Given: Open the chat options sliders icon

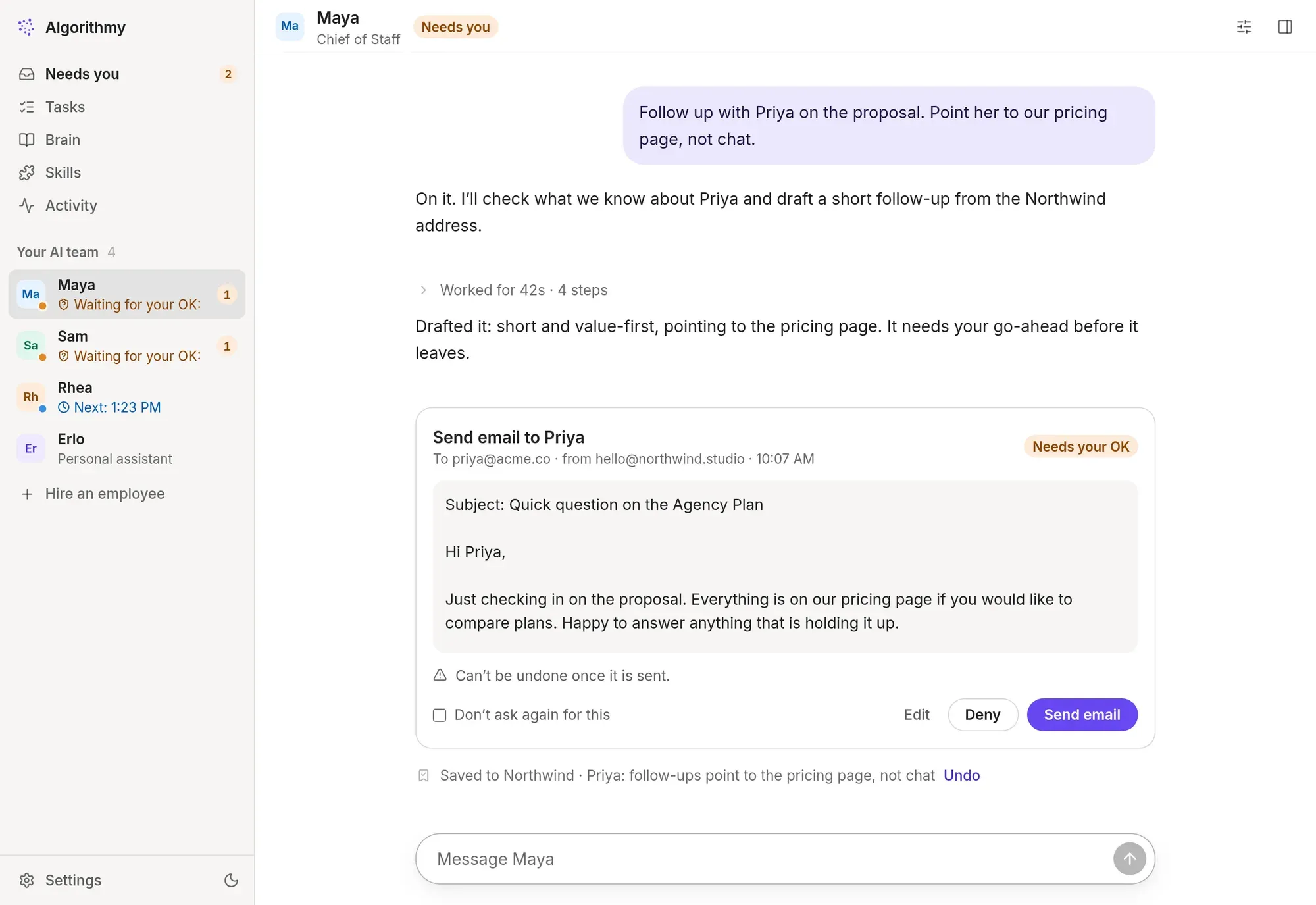Looking at the screenshot, I should [x=1244, y=27].
